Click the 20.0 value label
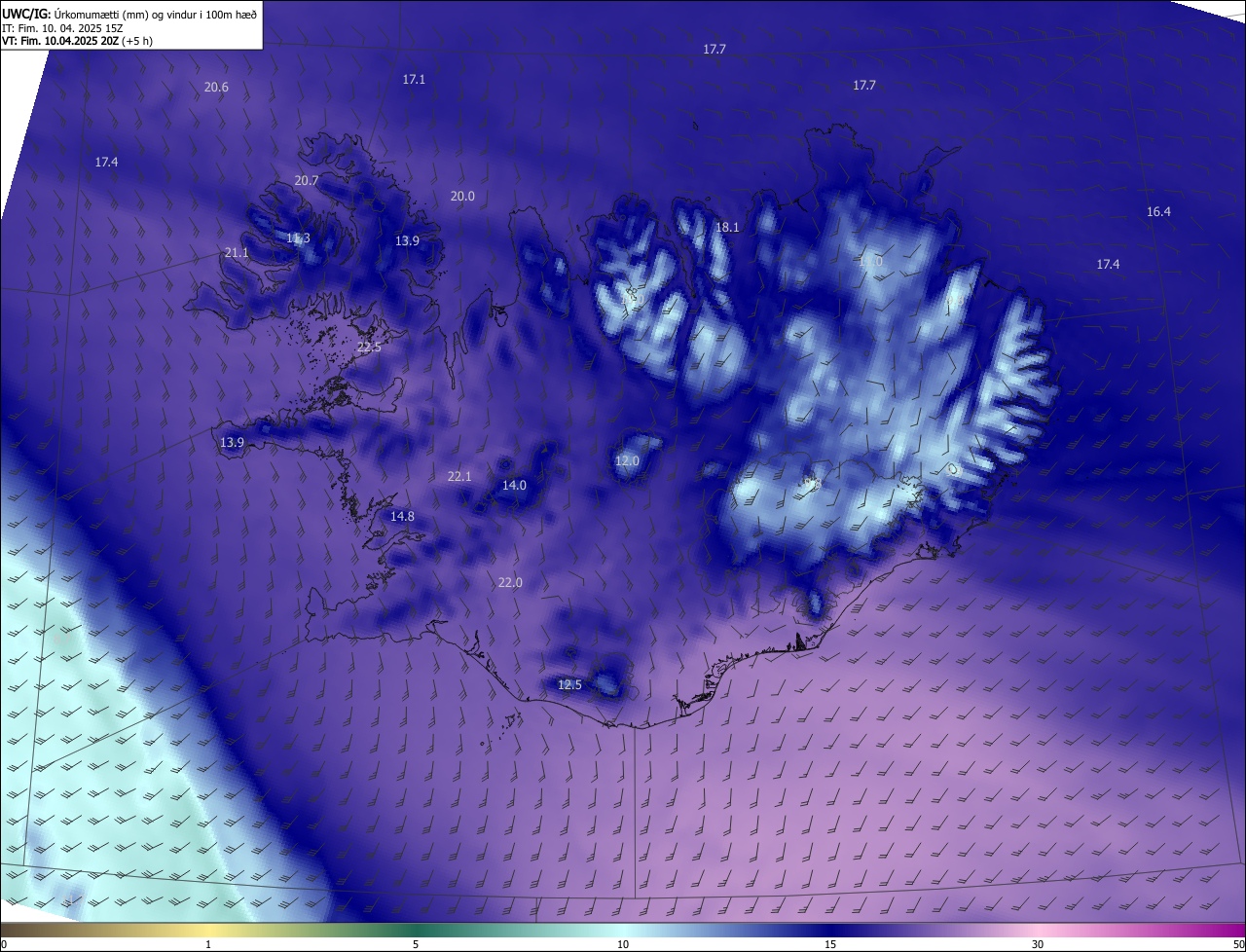Screen dimensions: 1246x952 (462, 197)
